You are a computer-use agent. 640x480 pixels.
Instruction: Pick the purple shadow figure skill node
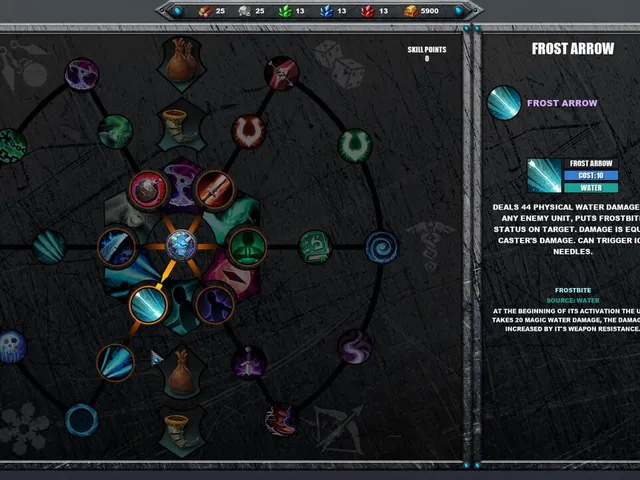214,304
